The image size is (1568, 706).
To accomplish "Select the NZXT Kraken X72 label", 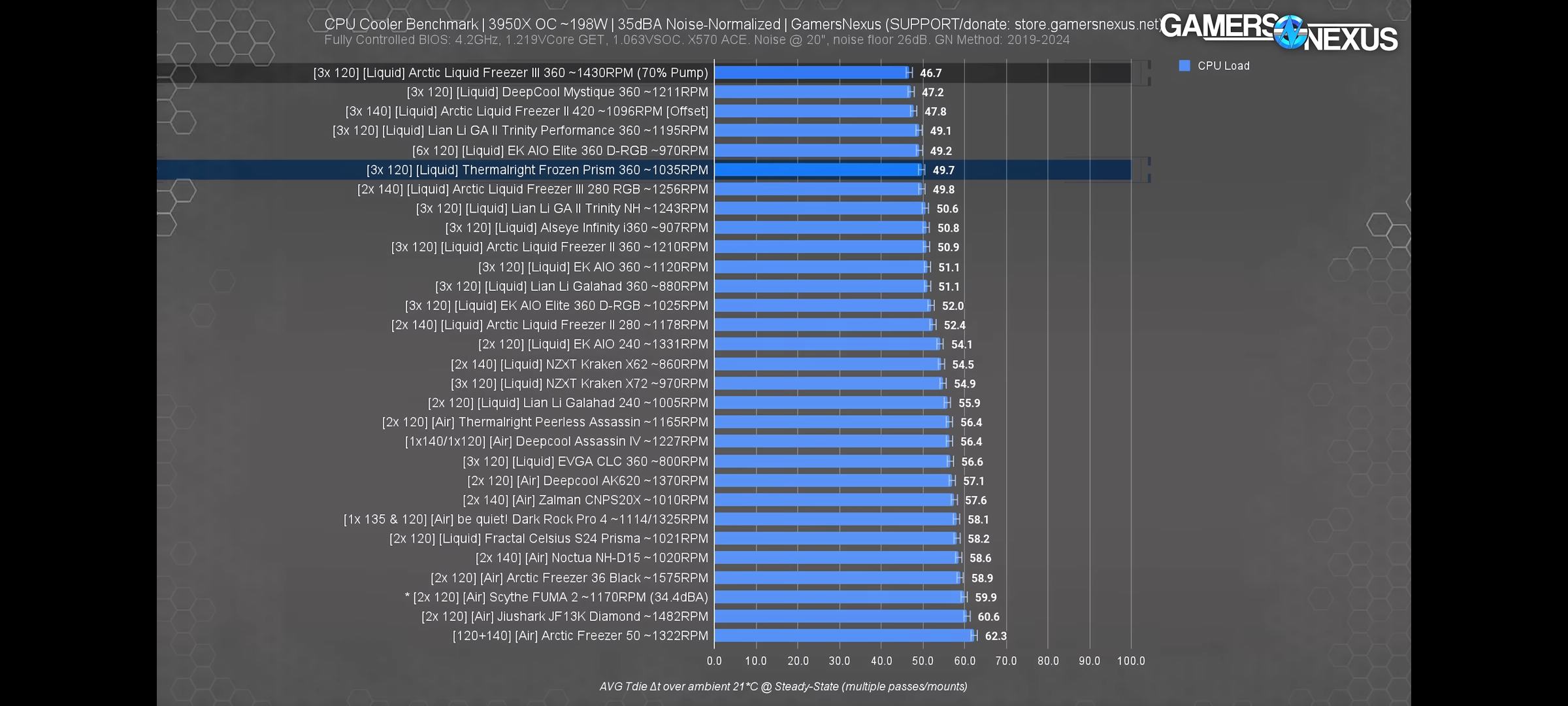I will [x=580, y=384].
